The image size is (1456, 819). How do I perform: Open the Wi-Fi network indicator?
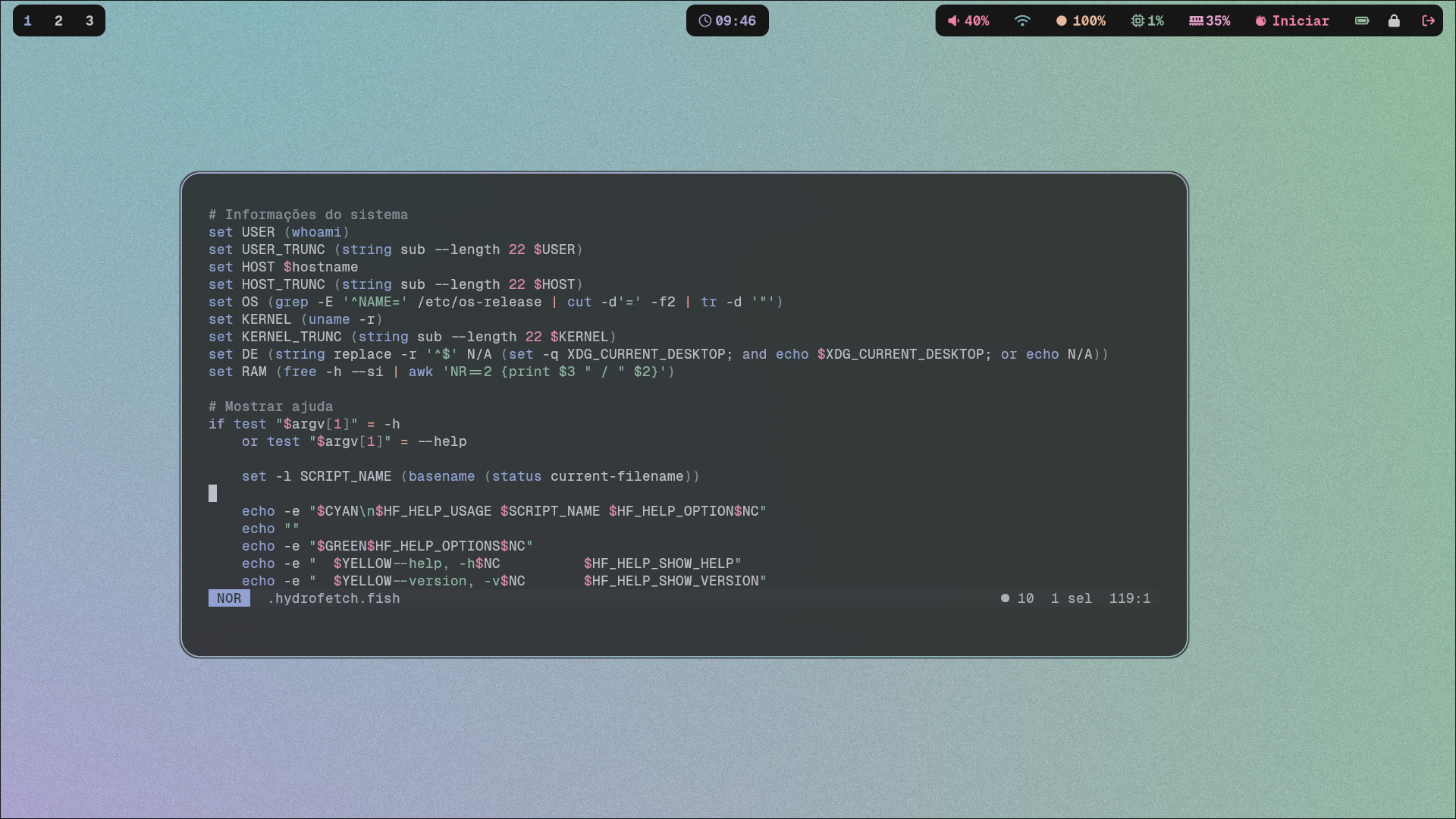[1022, 20]
